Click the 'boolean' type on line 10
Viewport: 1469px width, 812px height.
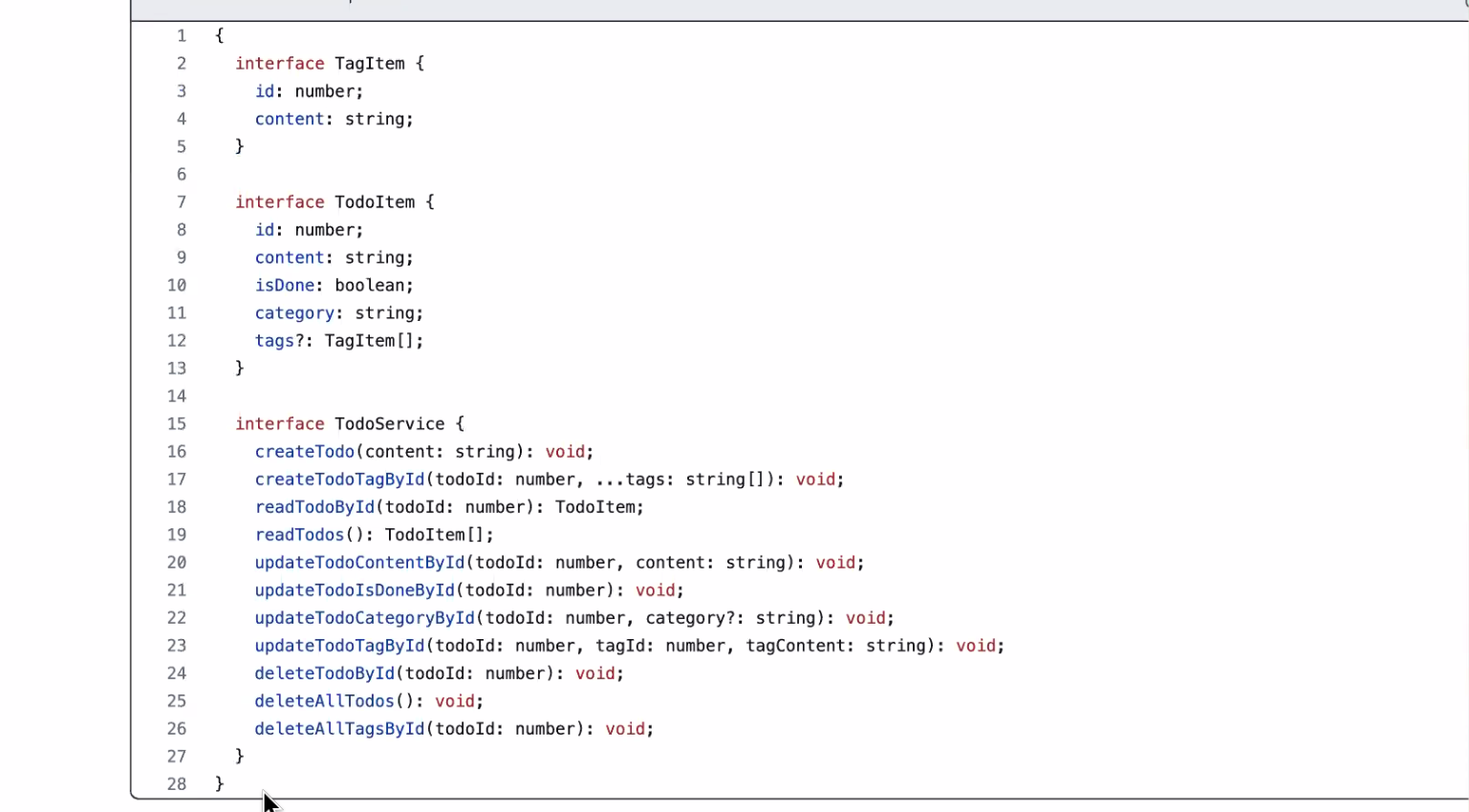coord(370,286)
